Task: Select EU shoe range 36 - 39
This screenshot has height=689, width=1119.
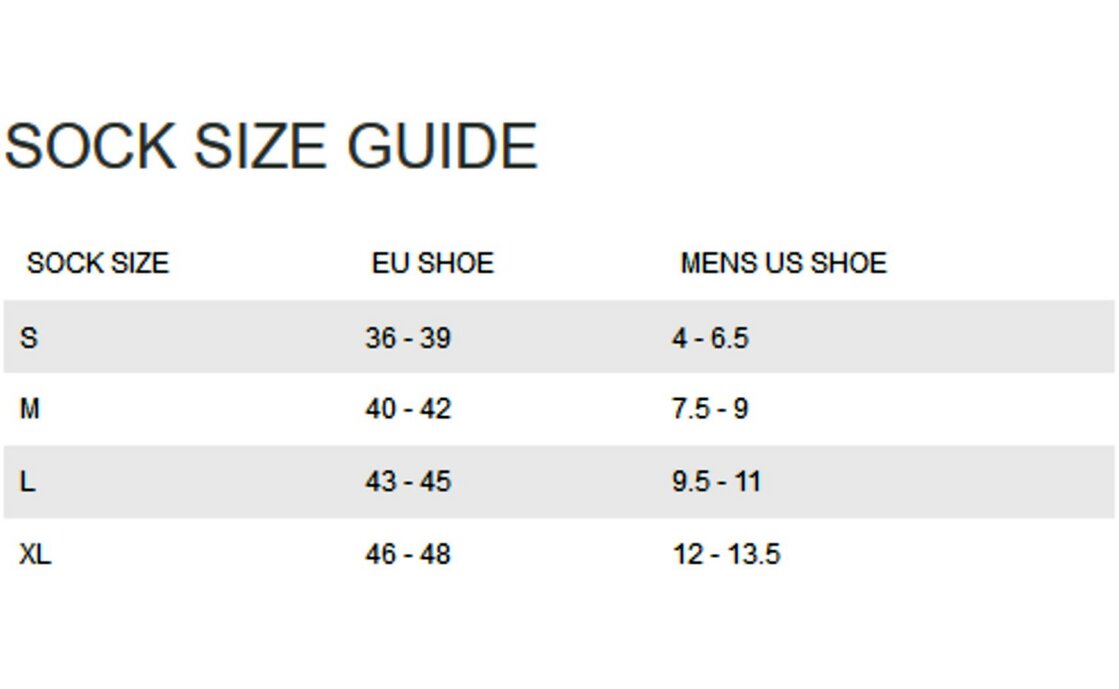Action: [408, 338]
